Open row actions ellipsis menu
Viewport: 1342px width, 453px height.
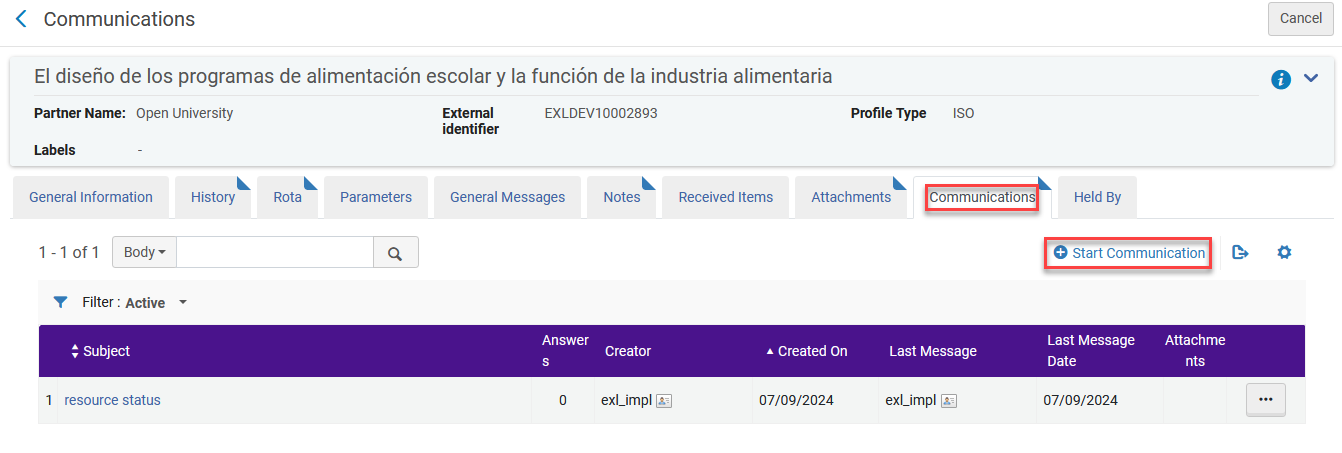1265,400
